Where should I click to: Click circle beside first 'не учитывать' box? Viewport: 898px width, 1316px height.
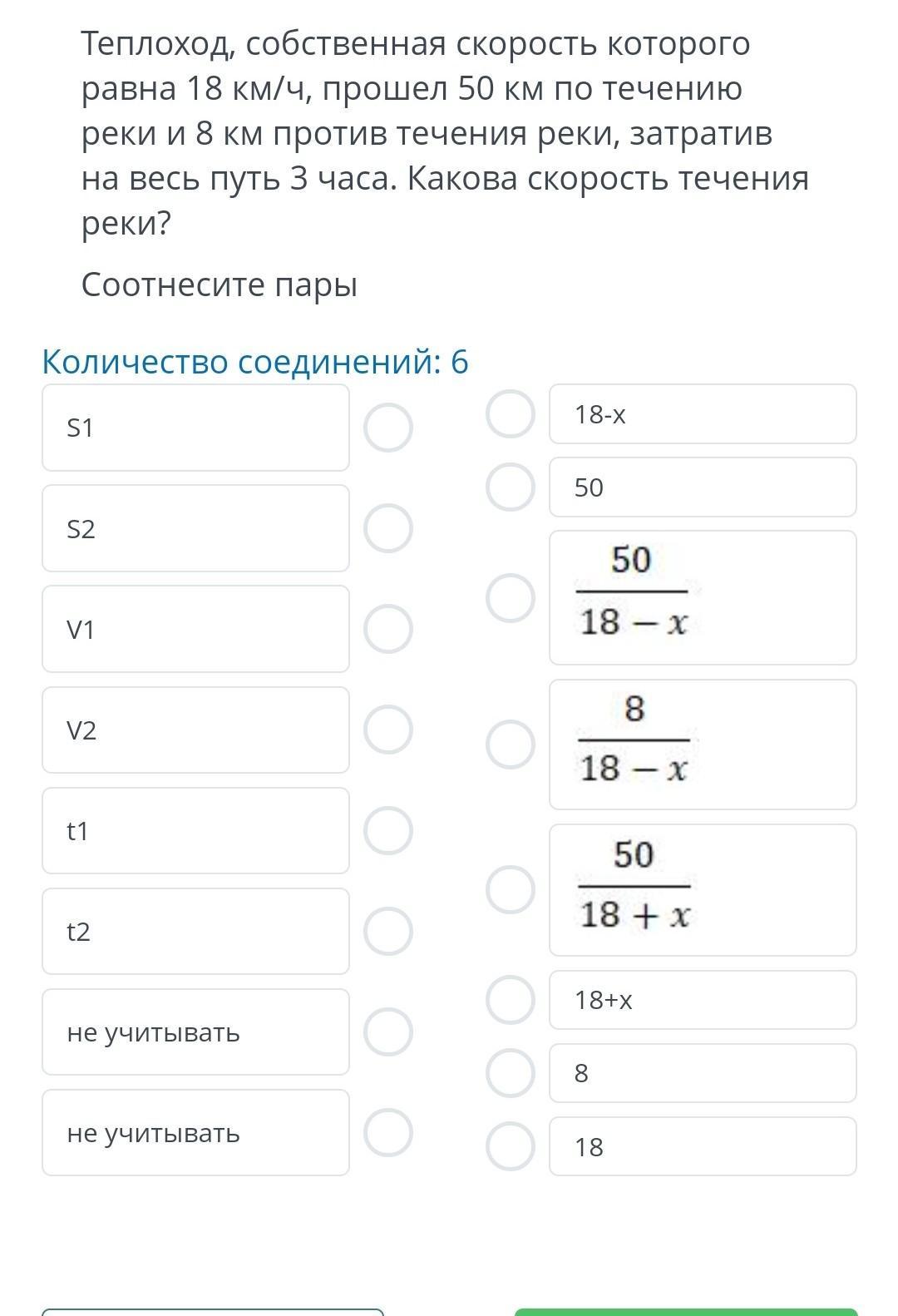pyautogui.click(x=388, y=1032)
